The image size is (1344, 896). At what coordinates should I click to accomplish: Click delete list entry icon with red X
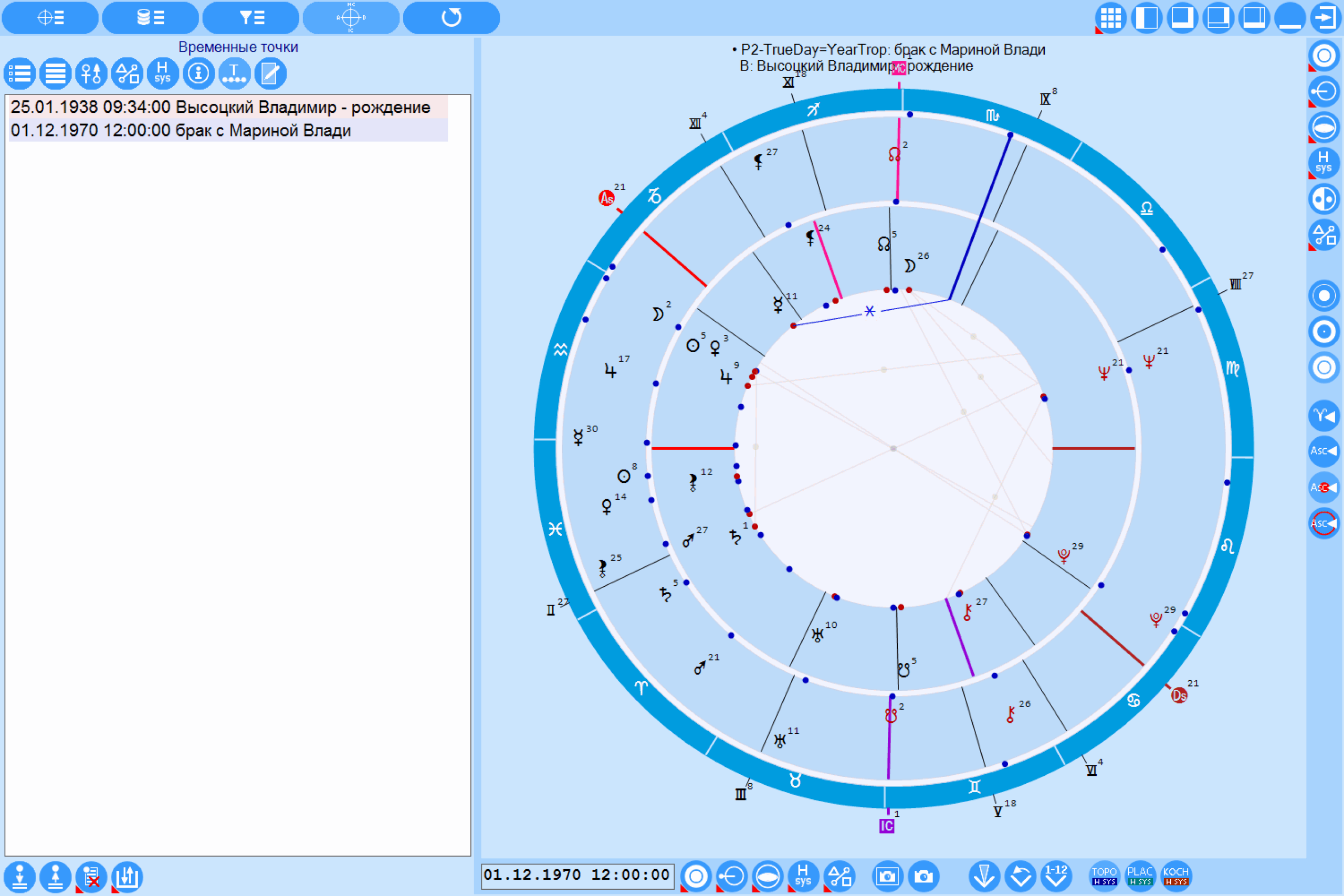click(91, 877)
